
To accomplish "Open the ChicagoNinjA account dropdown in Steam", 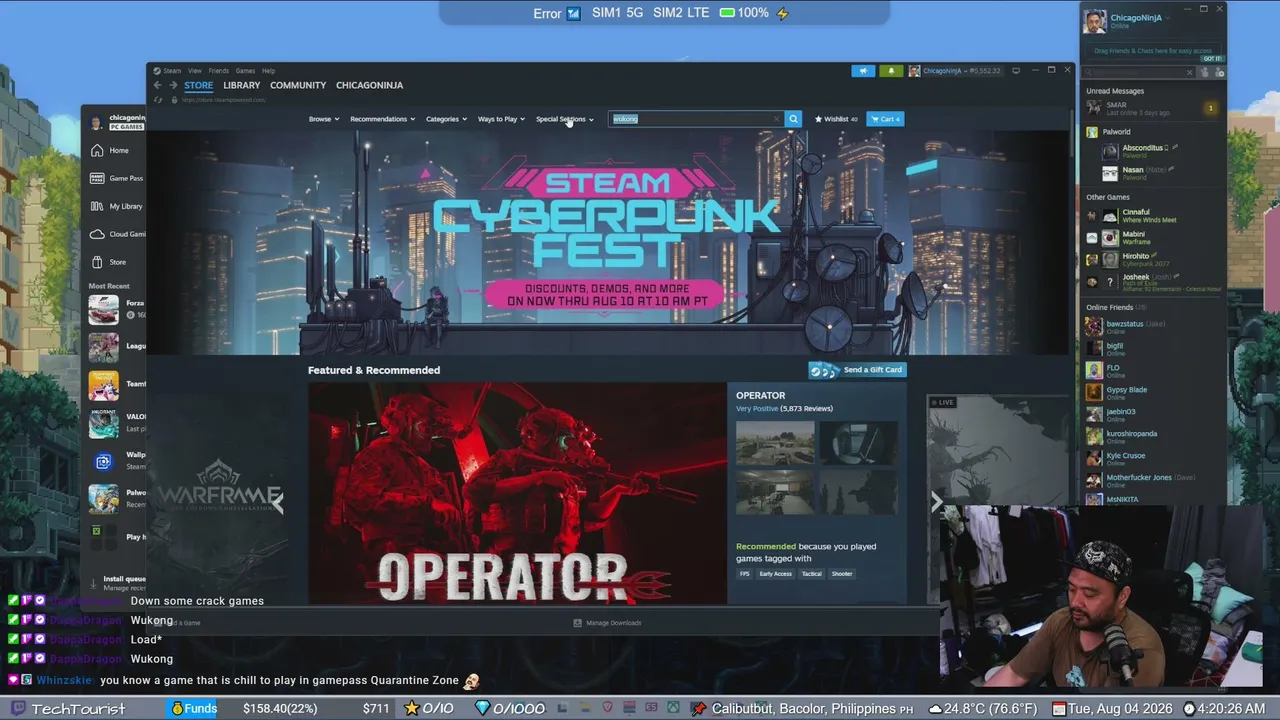I will (962, 71).
